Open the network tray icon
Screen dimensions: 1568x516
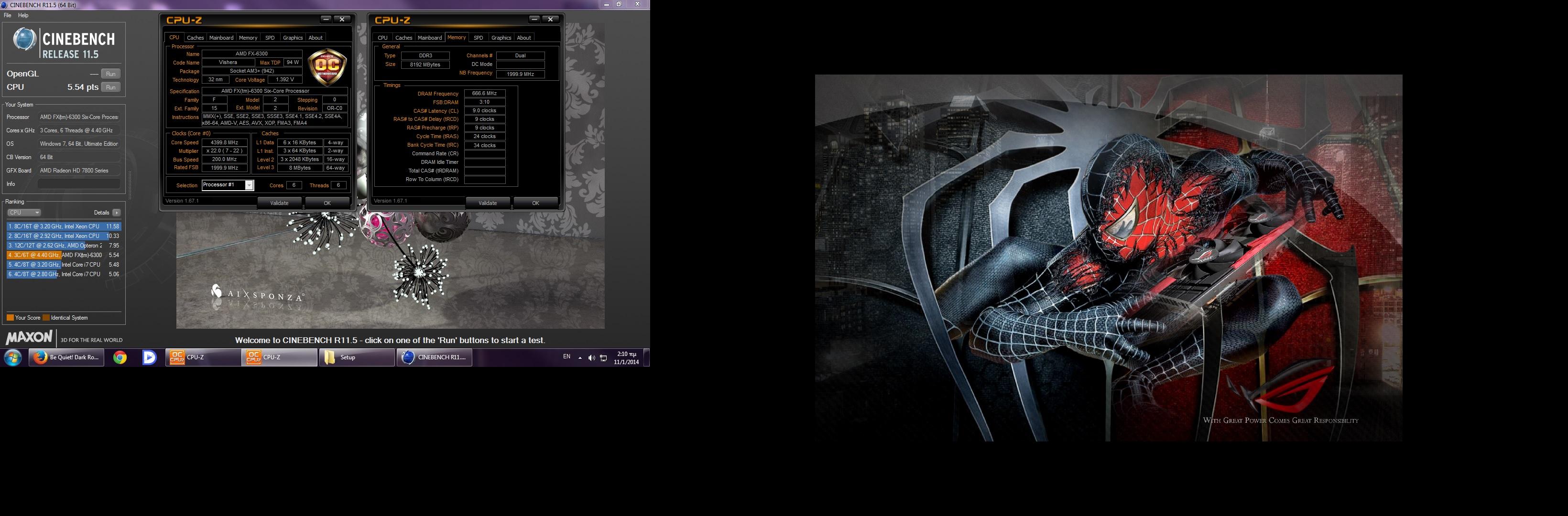(x=603, y=358)
